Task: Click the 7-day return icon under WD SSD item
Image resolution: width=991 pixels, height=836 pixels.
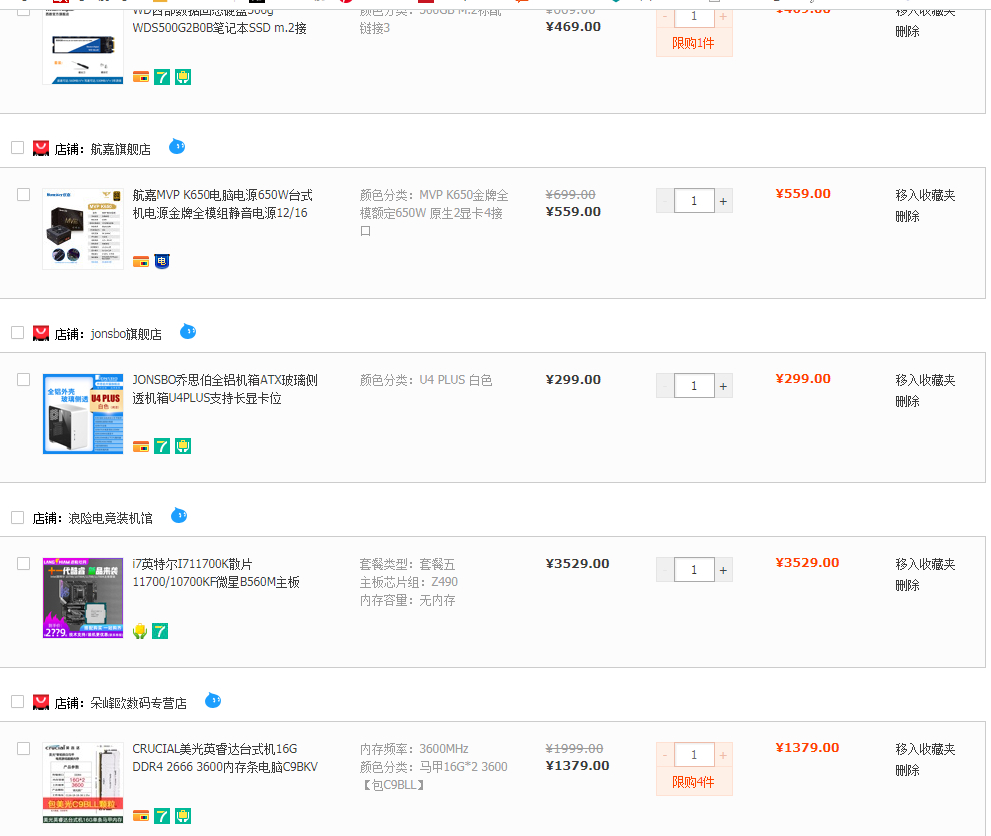Action: coord(162,77)
